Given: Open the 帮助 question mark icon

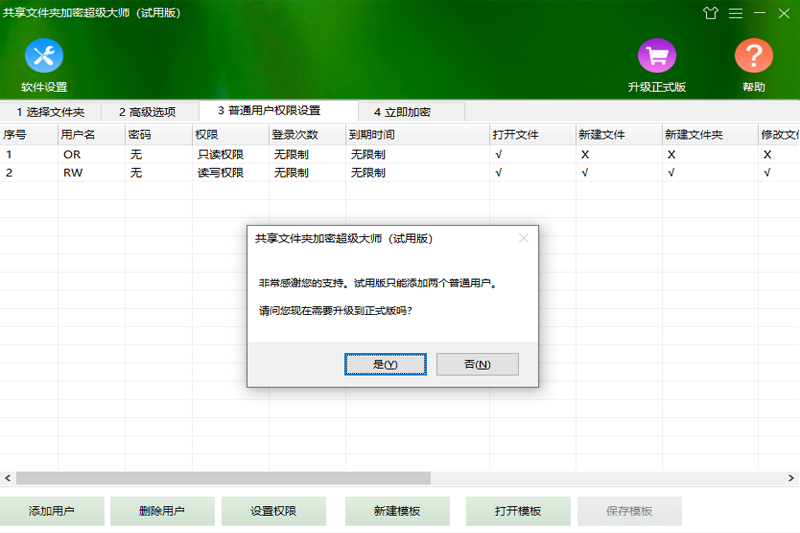Looking at the screenshot, I should point(753,56).
